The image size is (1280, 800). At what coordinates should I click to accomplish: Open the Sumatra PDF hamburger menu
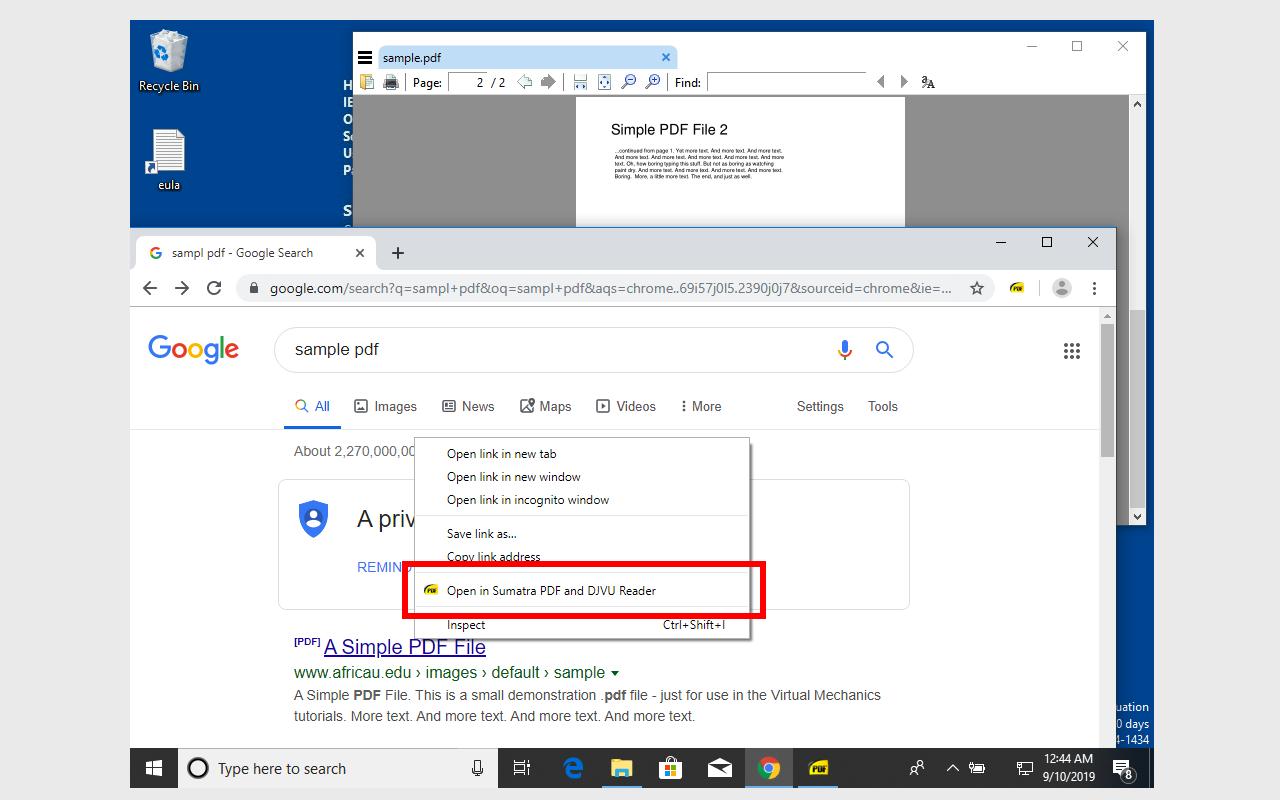point(365,57)
